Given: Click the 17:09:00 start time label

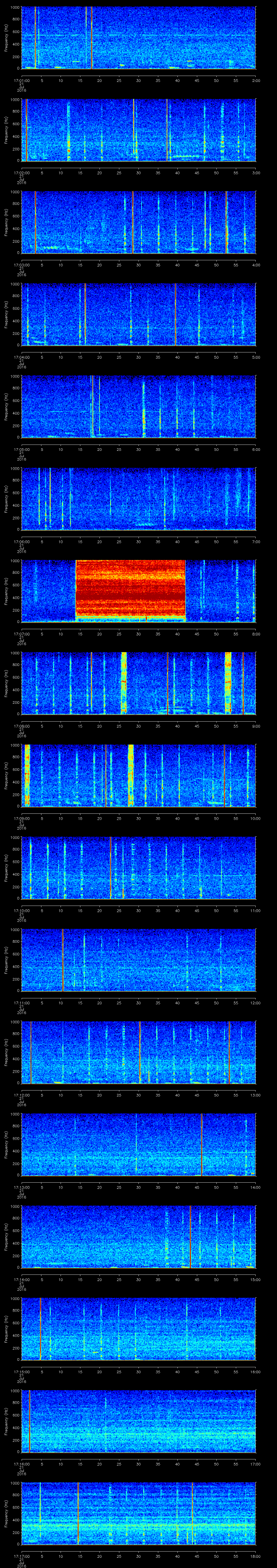Looking at the screenshot, I should (21, 818).
